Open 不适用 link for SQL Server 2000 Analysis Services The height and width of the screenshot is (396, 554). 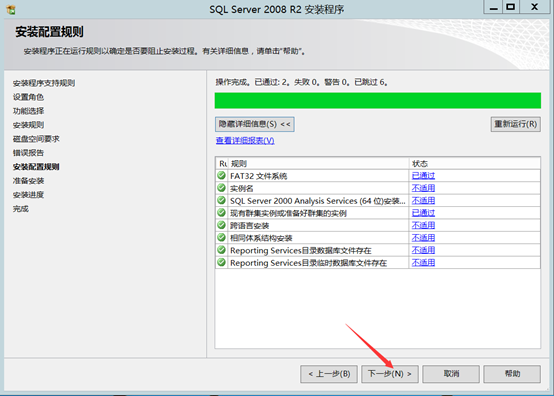click(423, 201)
